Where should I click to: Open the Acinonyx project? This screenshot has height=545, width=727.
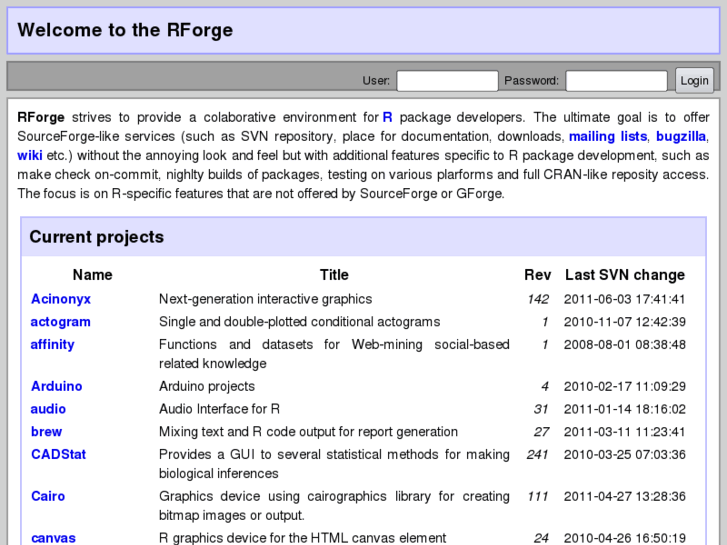tap(61, 299)
